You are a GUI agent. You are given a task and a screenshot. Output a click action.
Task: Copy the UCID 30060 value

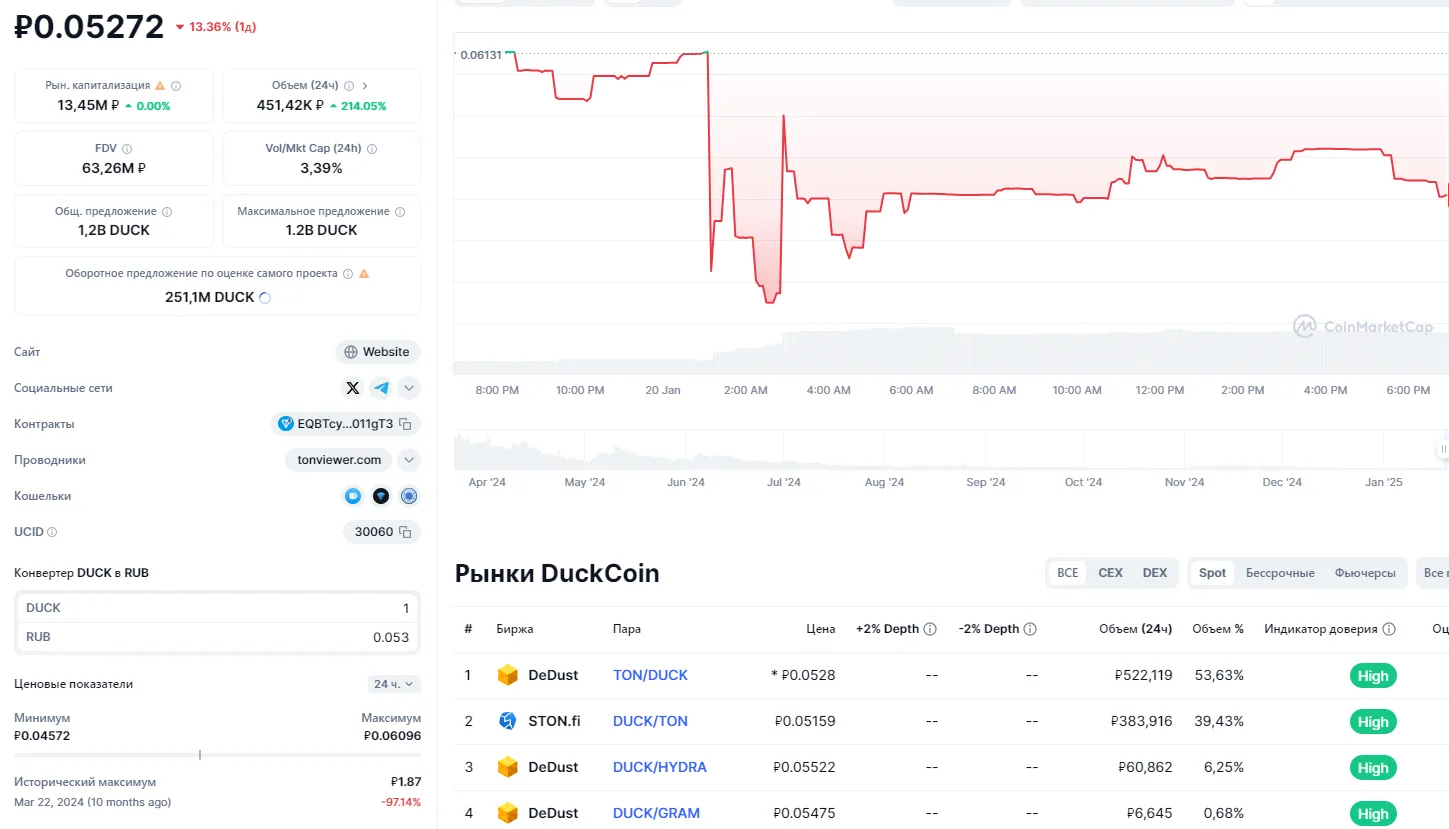click(x=405, y=532)
